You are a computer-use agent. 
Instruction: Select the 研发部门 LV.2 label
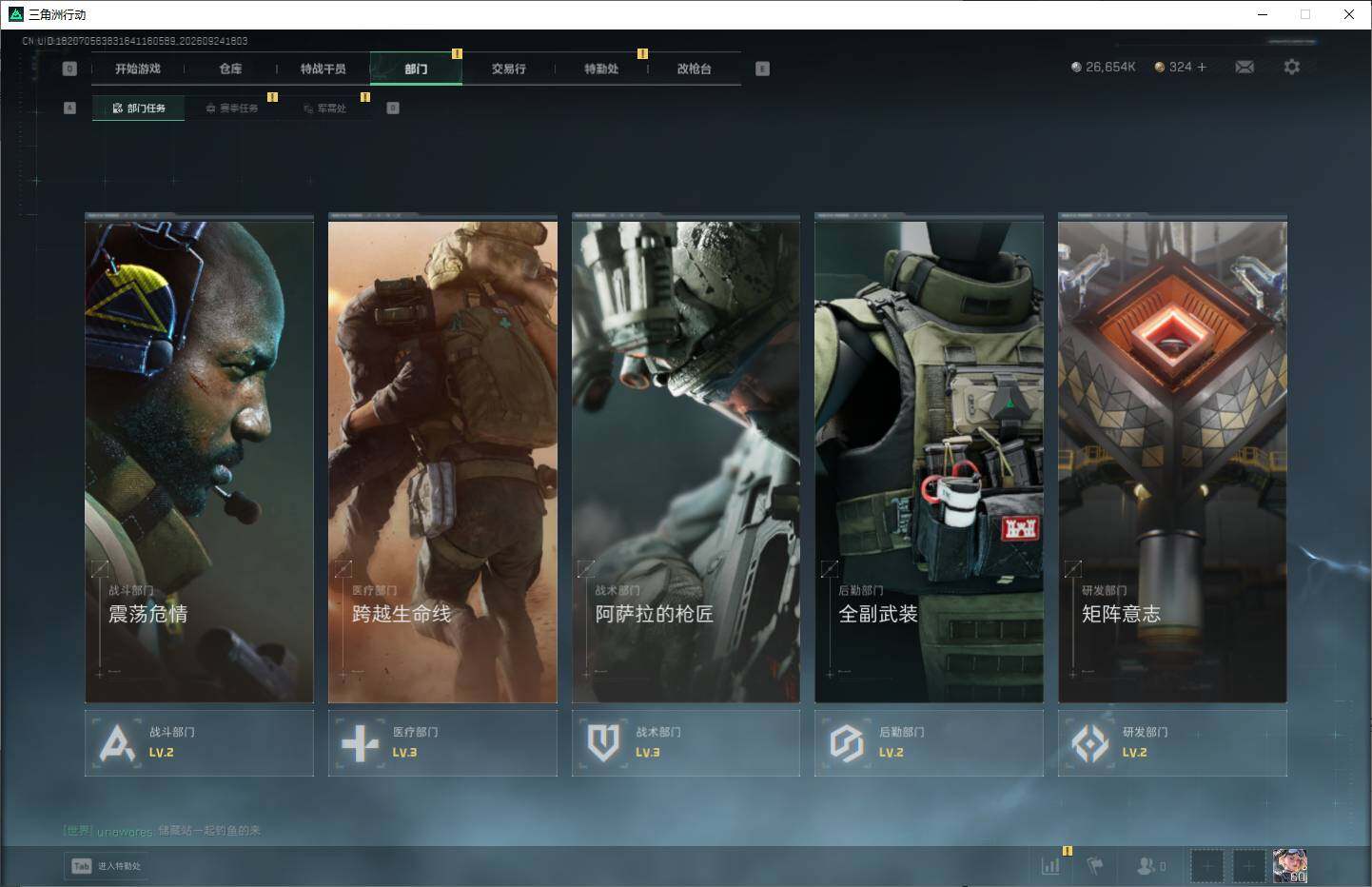[1146, 742]
